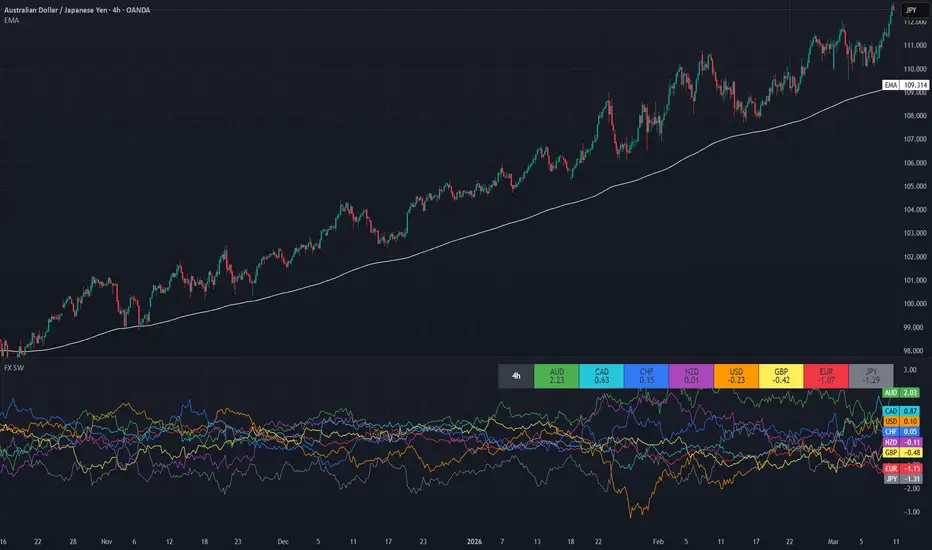Click the 2026 label on time axis
The height and width of the screenshot is (550, 932).
coord(474,542)
